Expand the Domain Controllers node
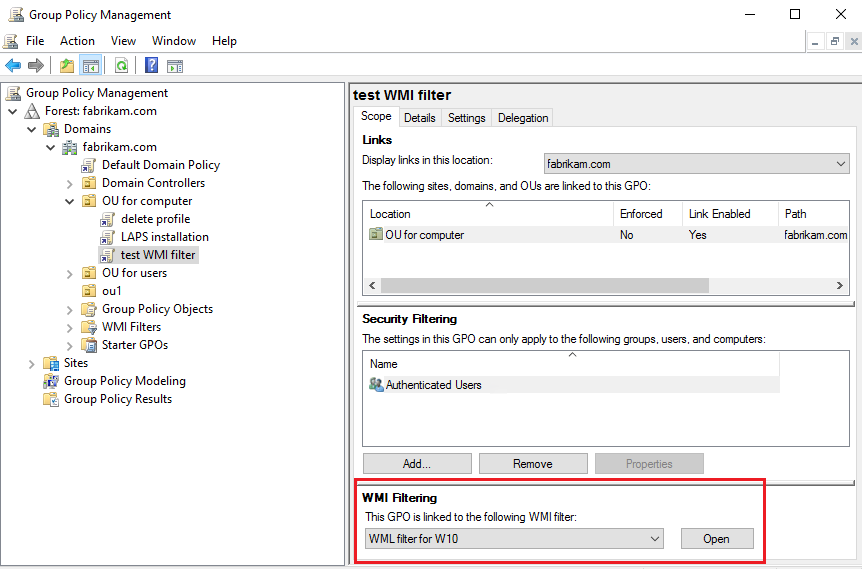Viewport: 862px width, 569px height. pyautogui.click(x=69, y=184)
